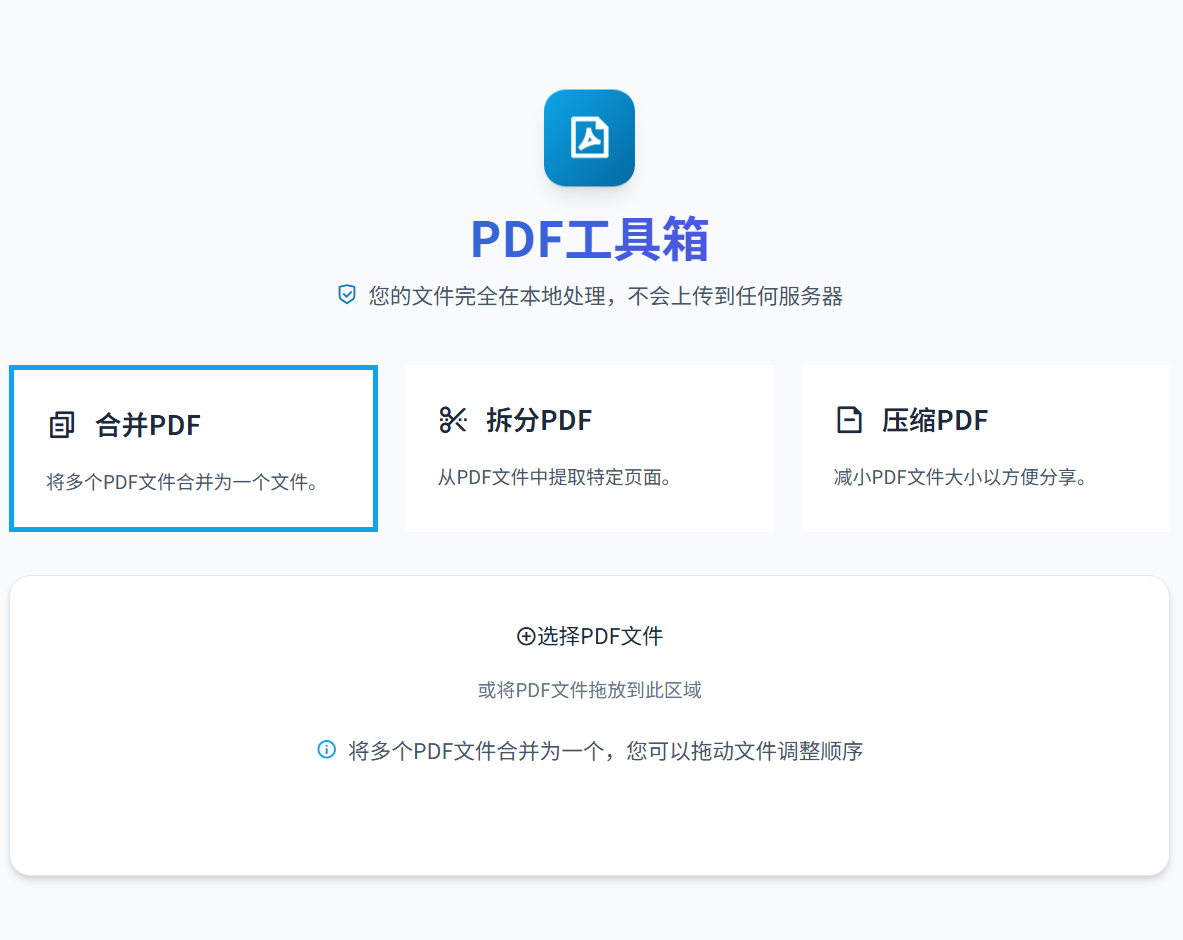Click the shield icon before the privacy notice
The image size is (1183, 940).
point(347,294)
